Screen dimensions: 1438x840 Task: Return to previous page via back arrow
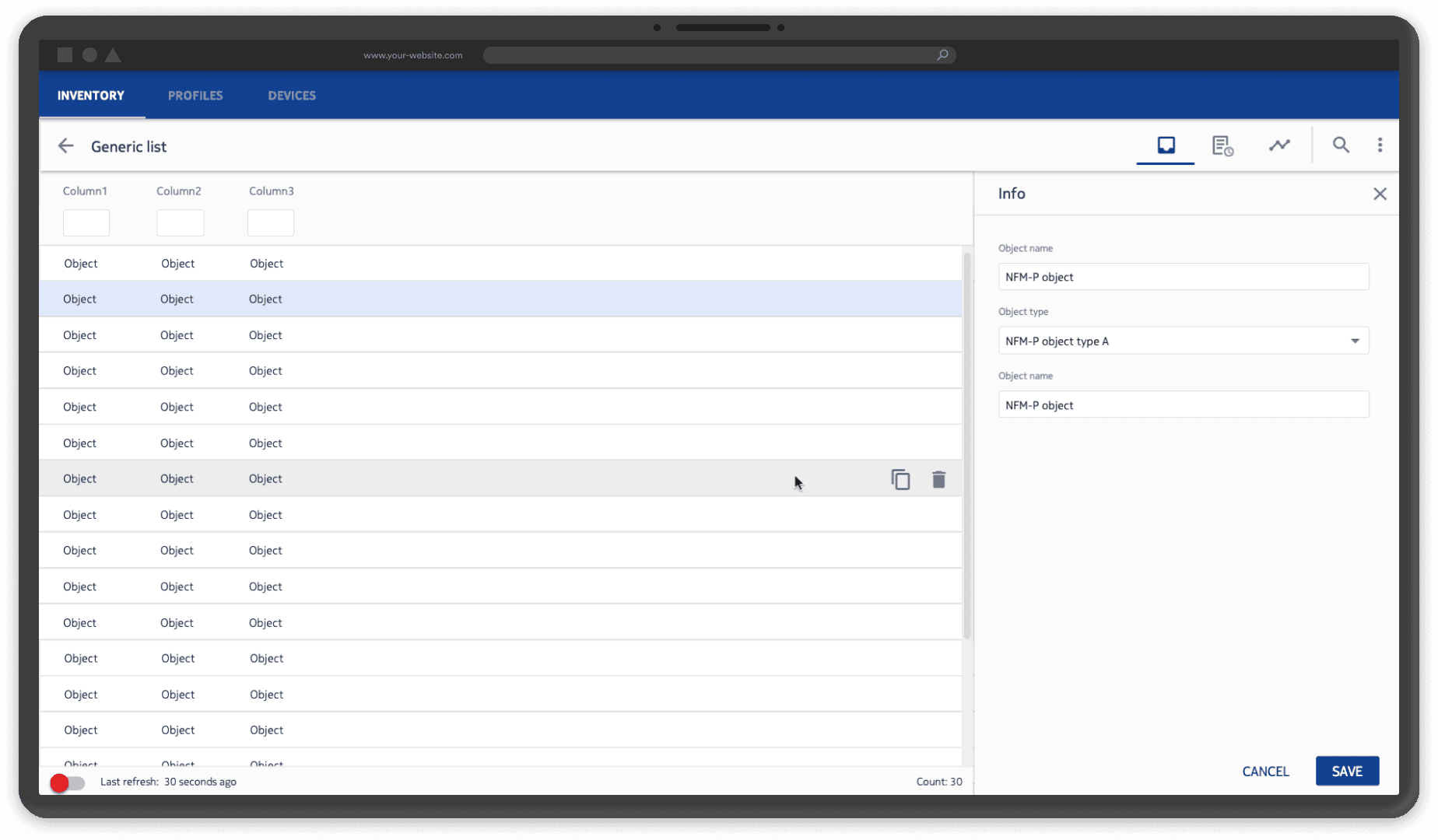(65, 145)
